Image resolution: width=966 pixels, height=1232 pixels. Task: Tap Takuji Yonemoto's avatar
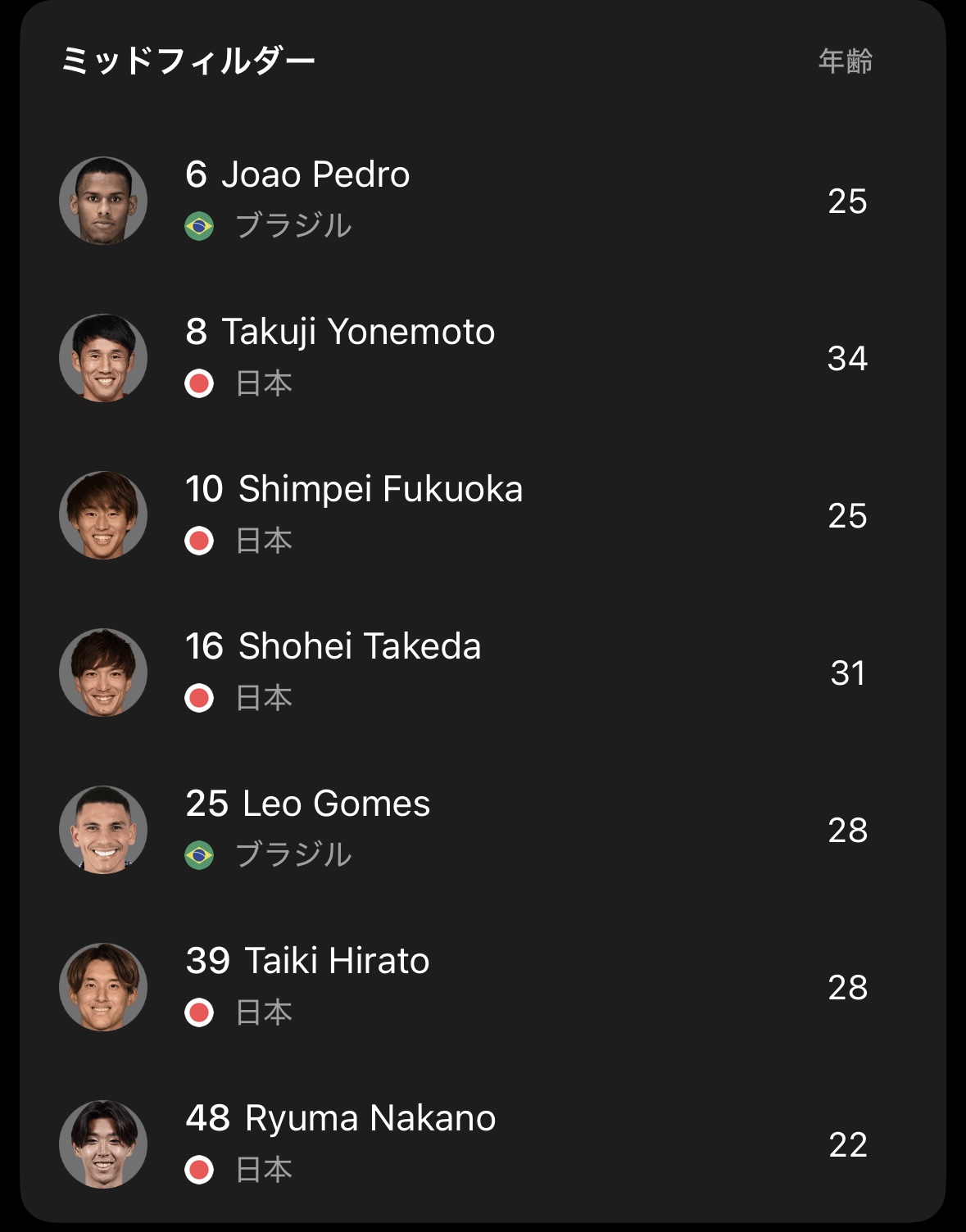point(103,358)
